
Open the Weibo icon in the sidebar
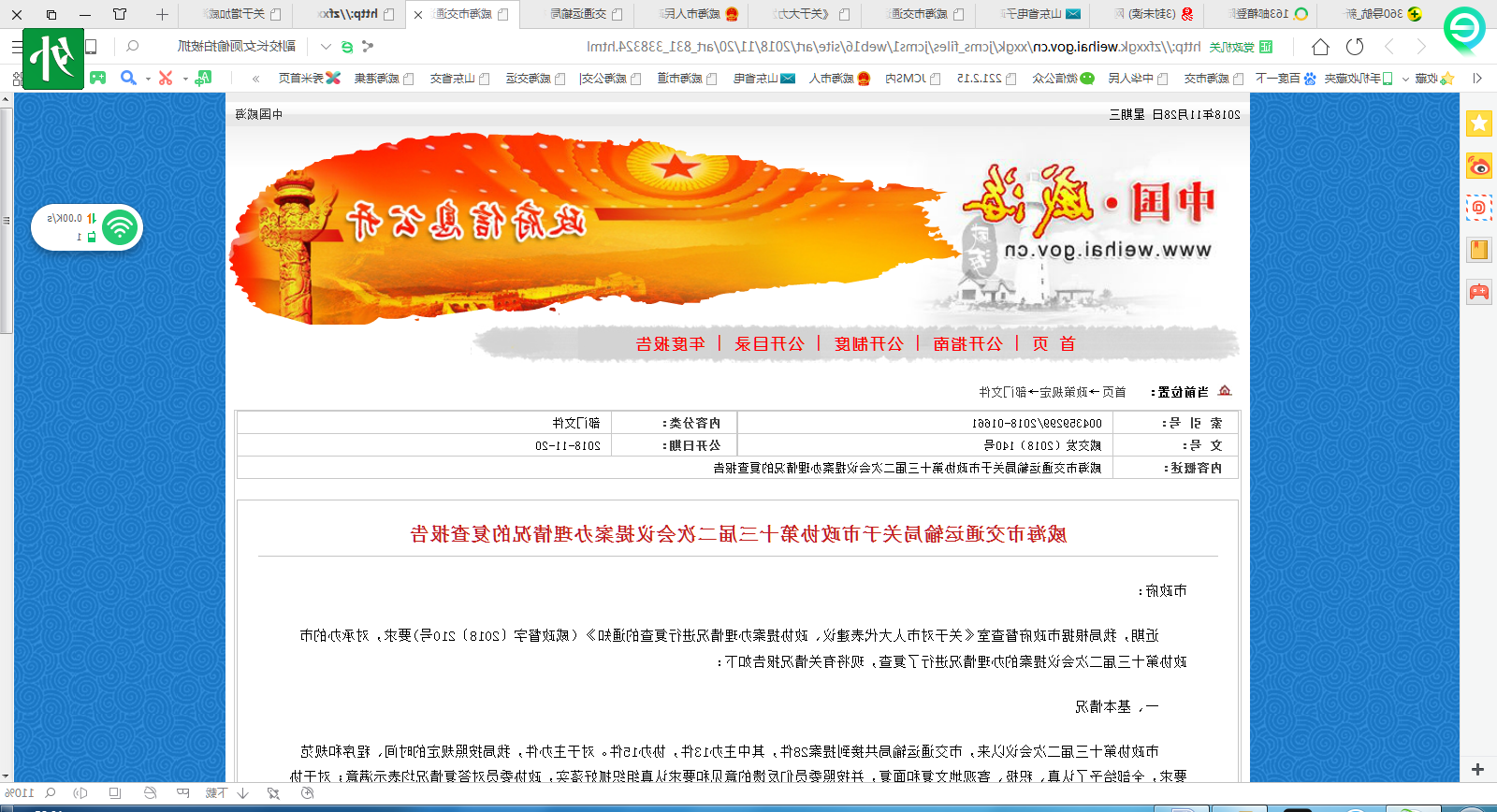coord(1479,167)
